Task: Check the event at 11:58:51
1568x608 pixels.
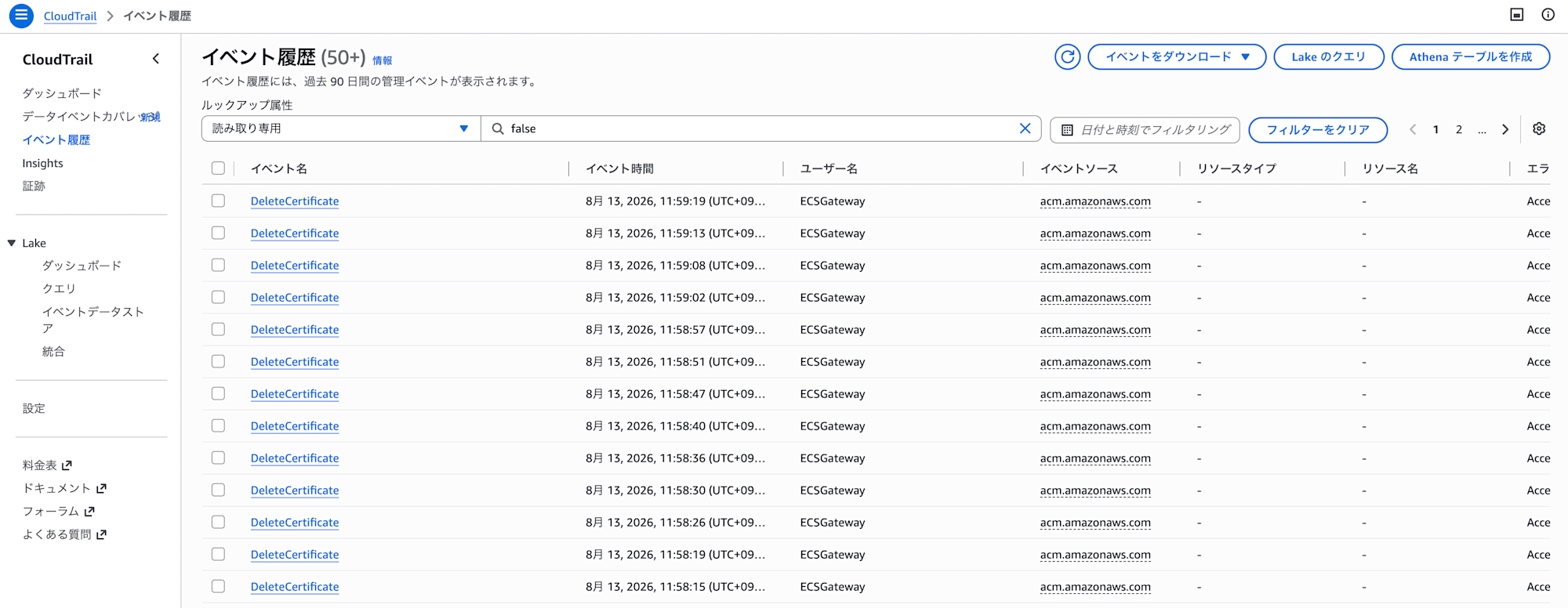Action: (218, 361)
